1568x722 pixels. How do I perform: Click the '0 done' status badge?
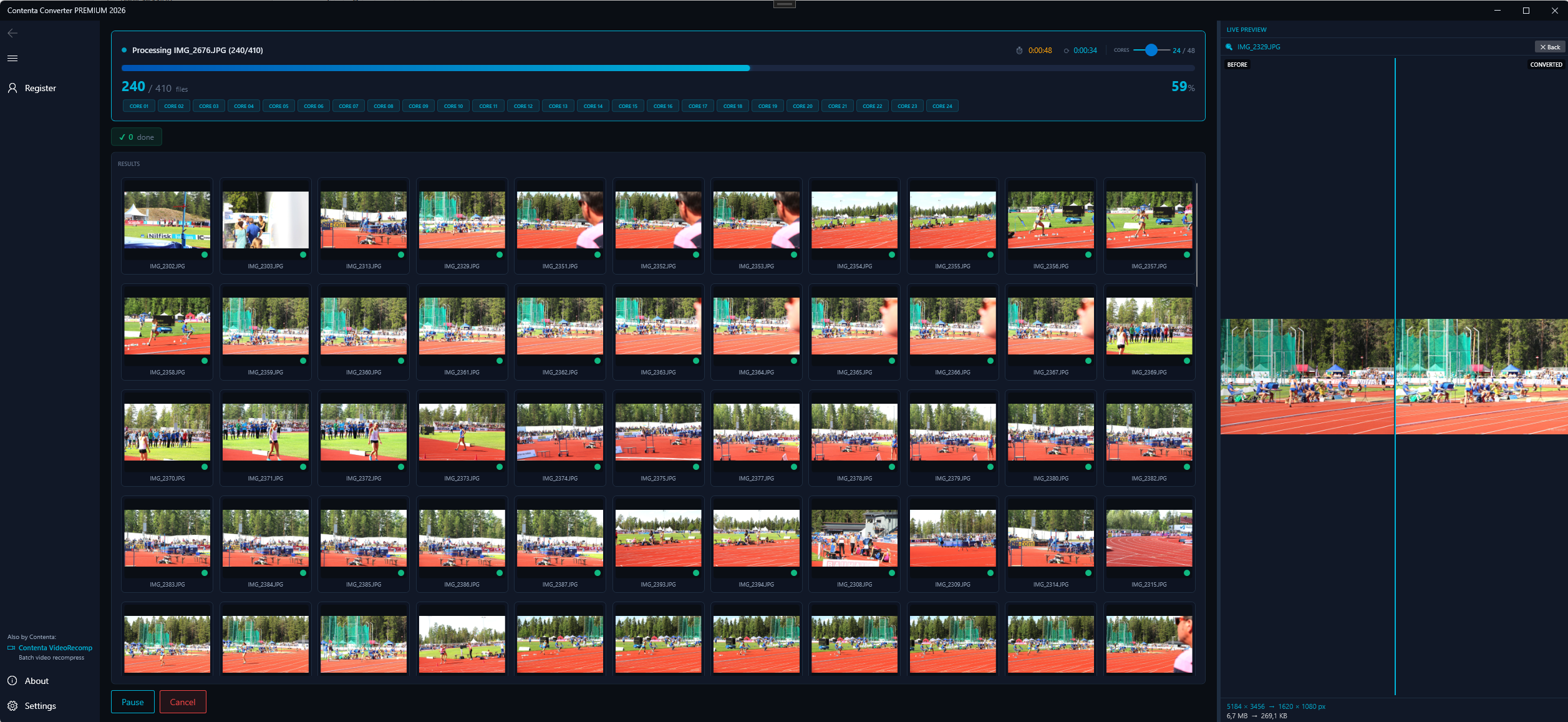(x=137, y=137)
